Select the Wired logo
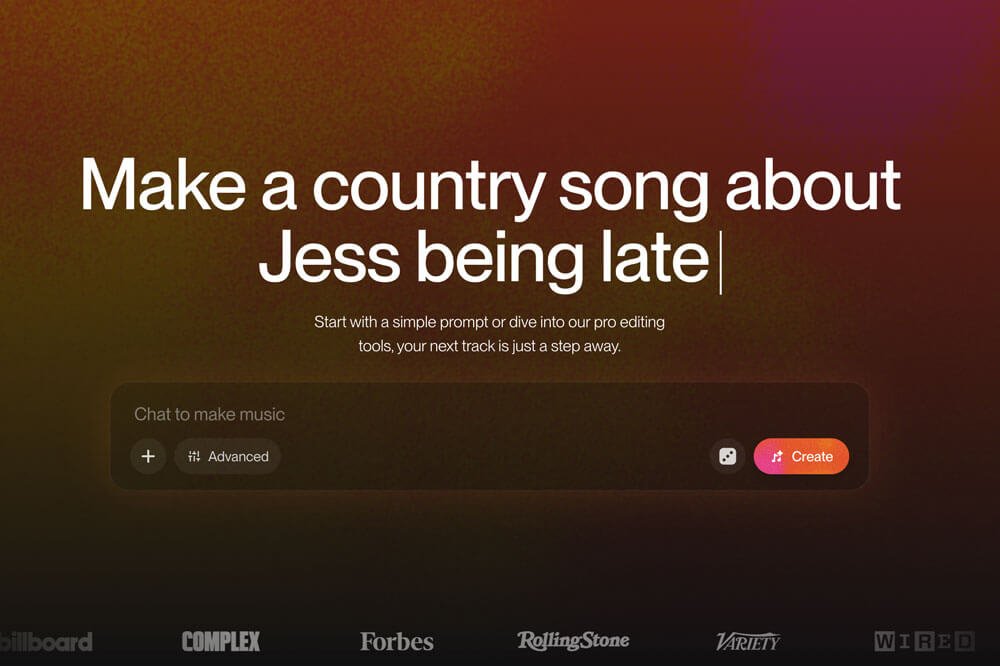The image size is (1000, 666). click(x=924, y=641)
